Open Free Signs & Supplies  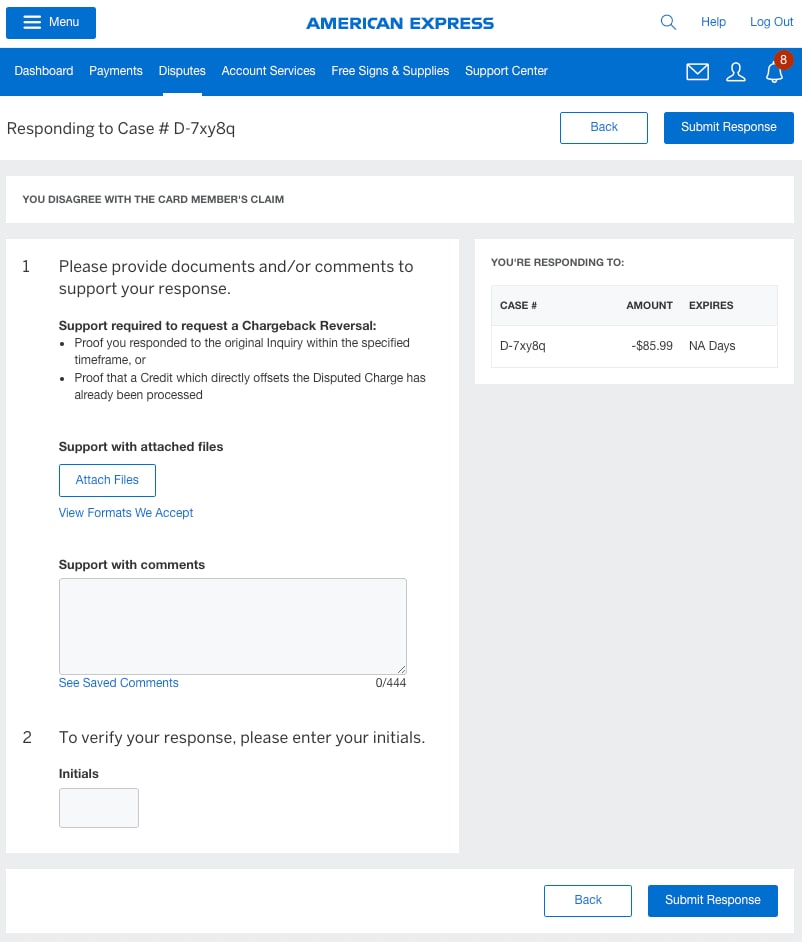coord(390,71)
